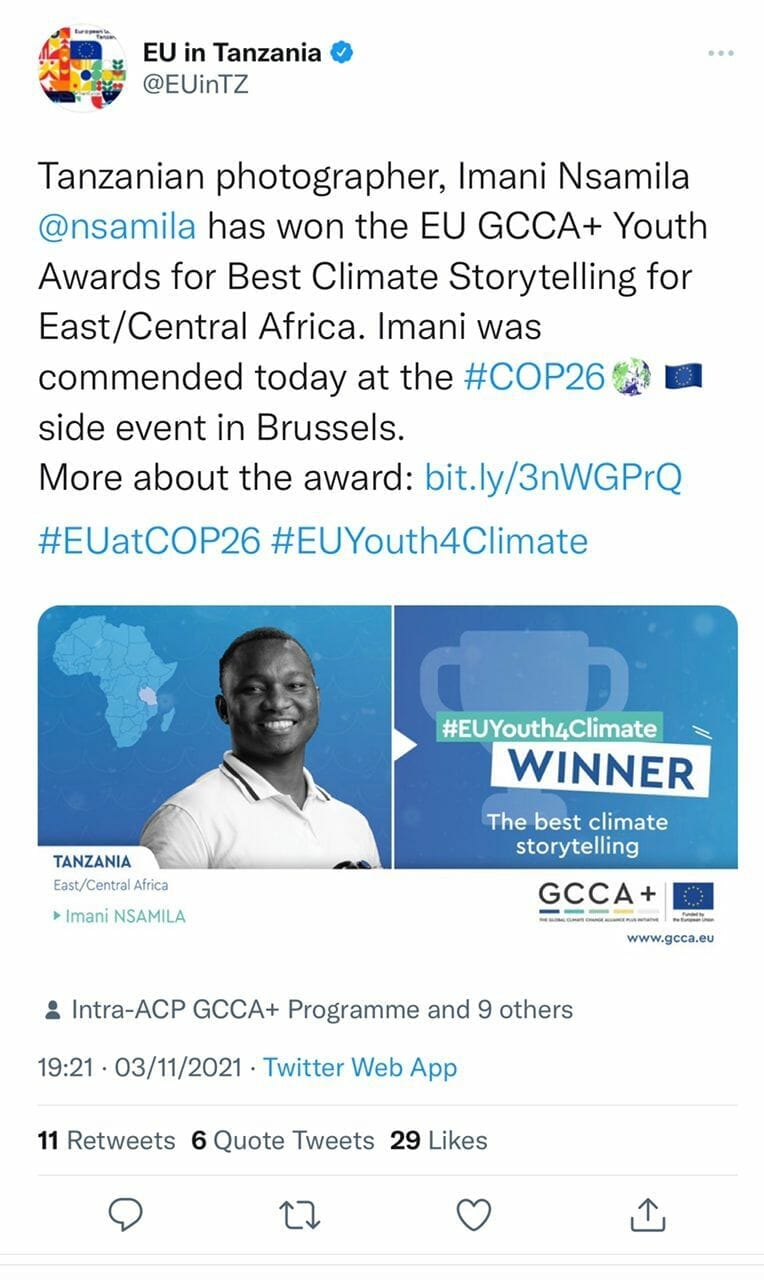Screen dimensions: 764x1280
Task: Click the retweet icon
Action: click(300, 1214)
